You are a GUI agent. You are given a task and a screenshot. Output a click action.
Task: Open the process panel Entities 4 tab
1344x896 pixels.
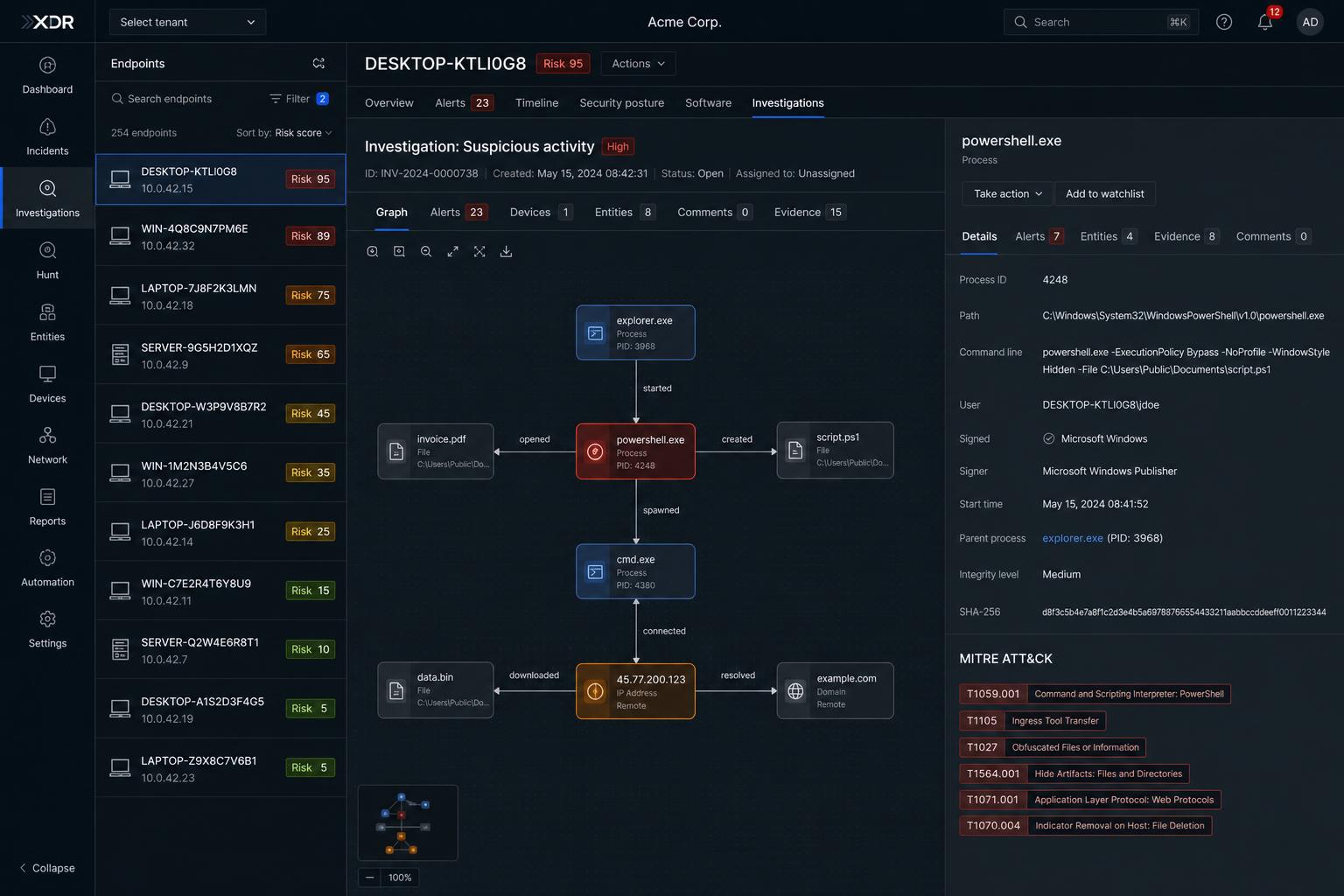coord(1109,236)
